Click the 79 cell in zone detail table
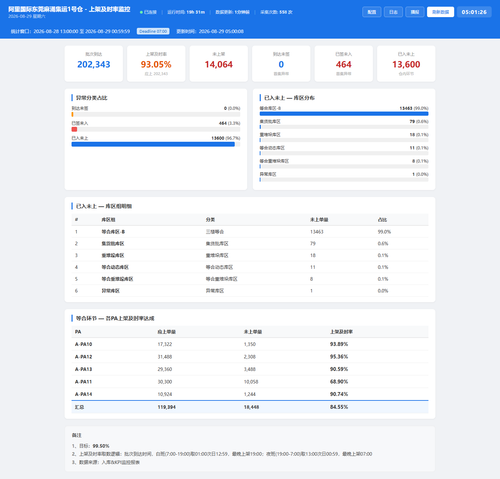This screenshot has height=479, width=500. pyautogui.click(x=313, y=244)
